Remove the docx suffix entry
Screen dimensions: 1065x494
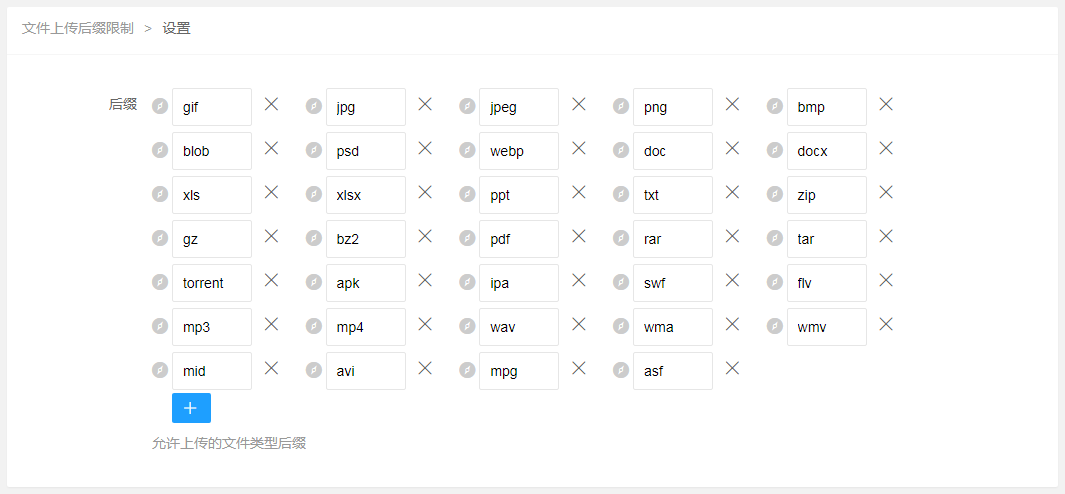coord(886,148)
